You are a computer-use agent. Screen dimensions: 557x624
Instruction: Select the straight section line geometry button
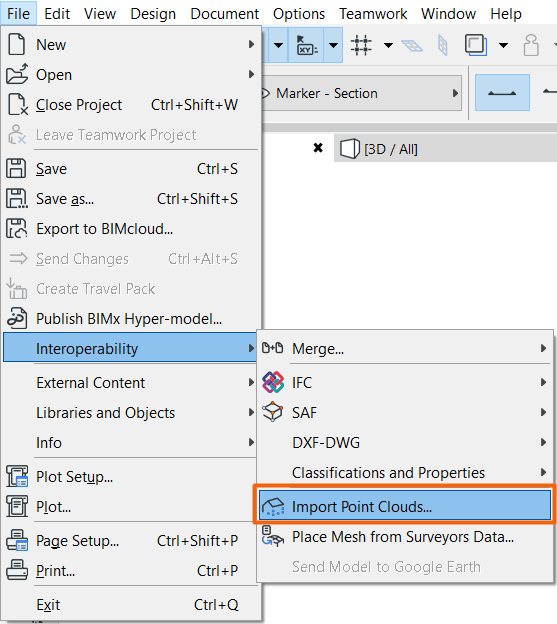[502, 93]
